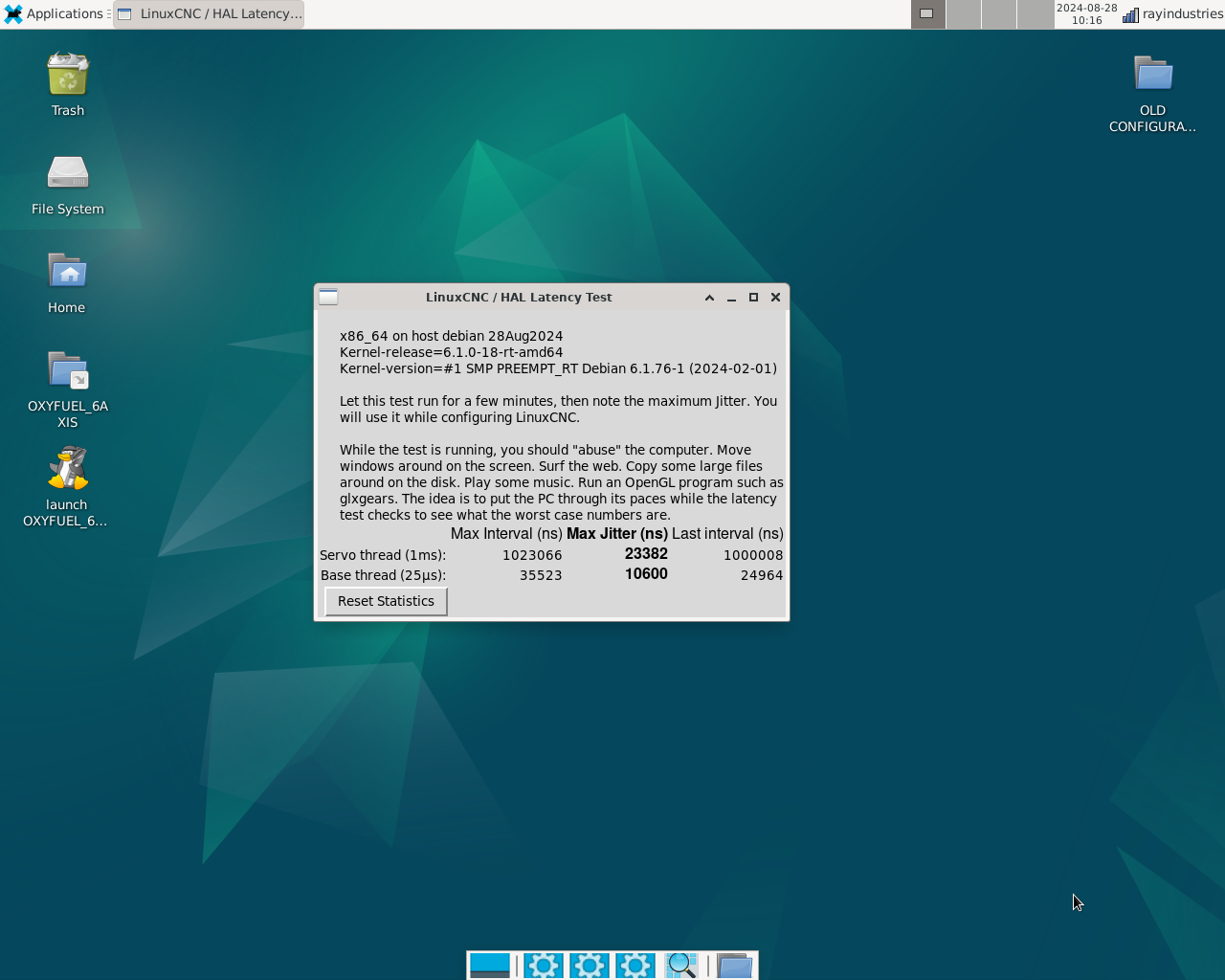The image size is (1225, 980).
Task: Click the Last interval (ns) column header
Action: pyautogui.click(x=727, y=534)
